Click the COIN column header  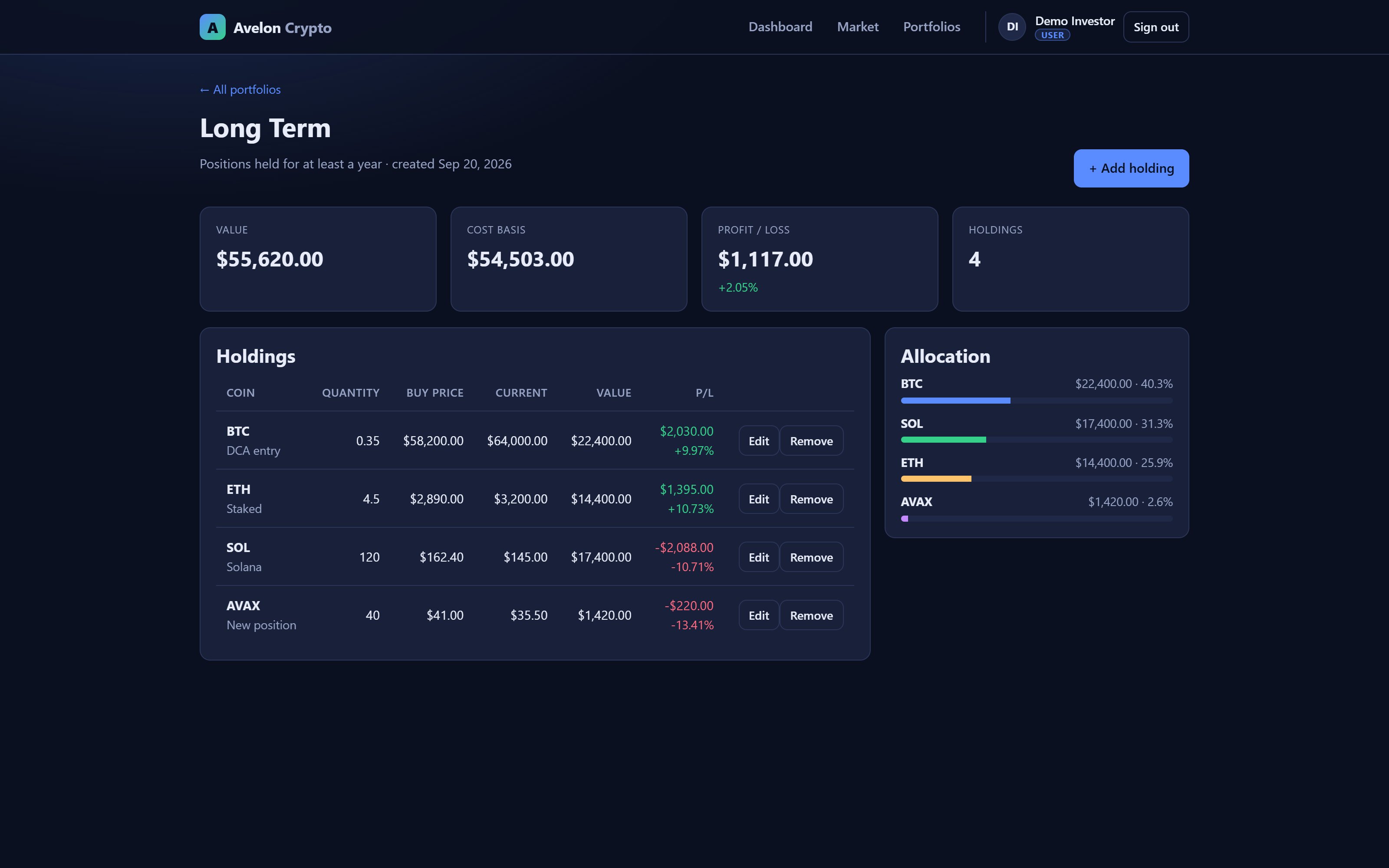click(x=240, y=393)
